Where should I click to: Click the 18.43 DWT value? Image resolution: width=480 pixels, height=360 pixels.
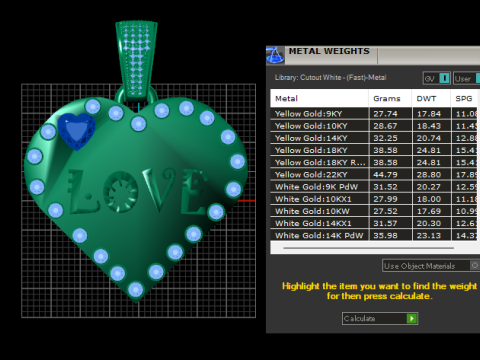coord(429,126)
